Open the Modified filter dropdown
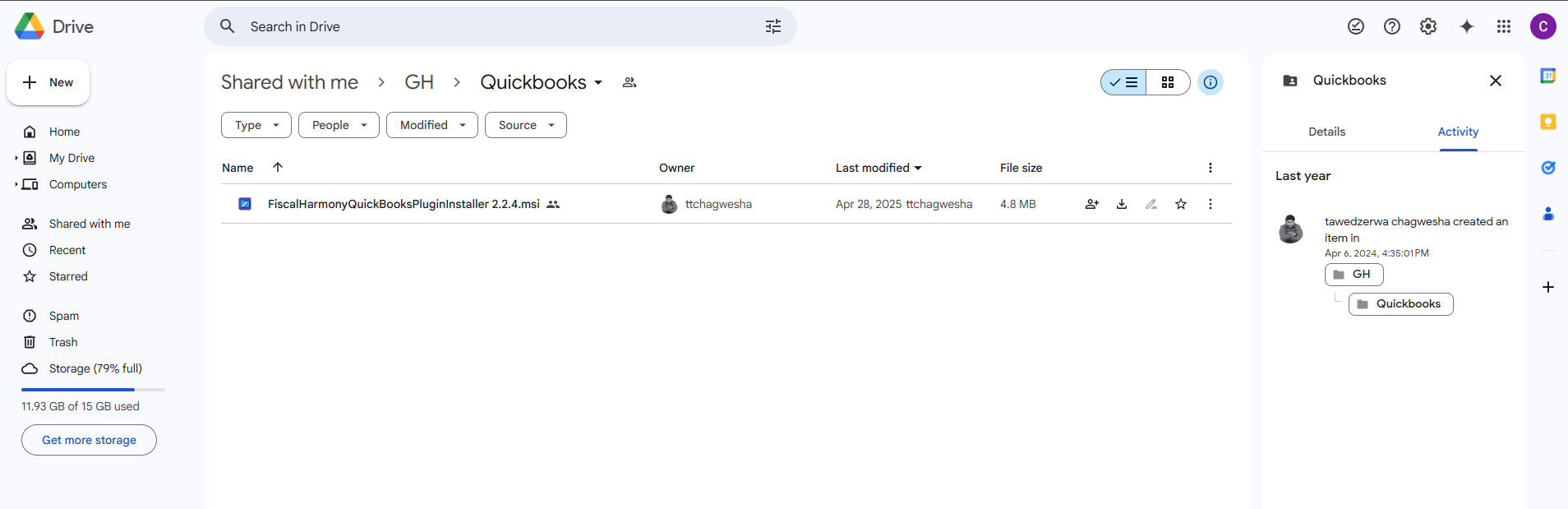Screen dimensions: 1568x509 [x=432, y=125]
